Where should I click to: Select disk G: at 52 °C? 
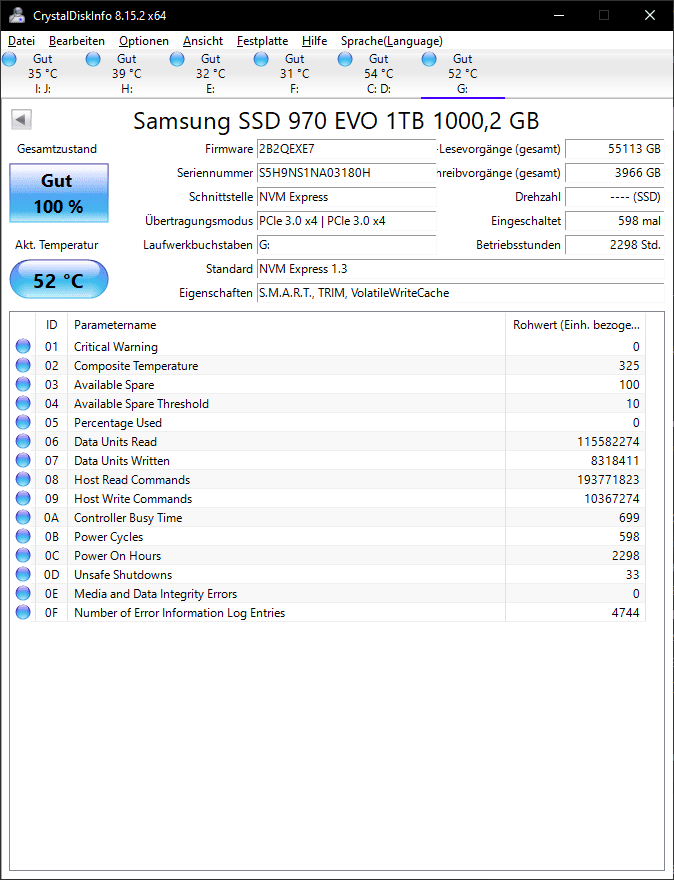(x=463, y=74)
